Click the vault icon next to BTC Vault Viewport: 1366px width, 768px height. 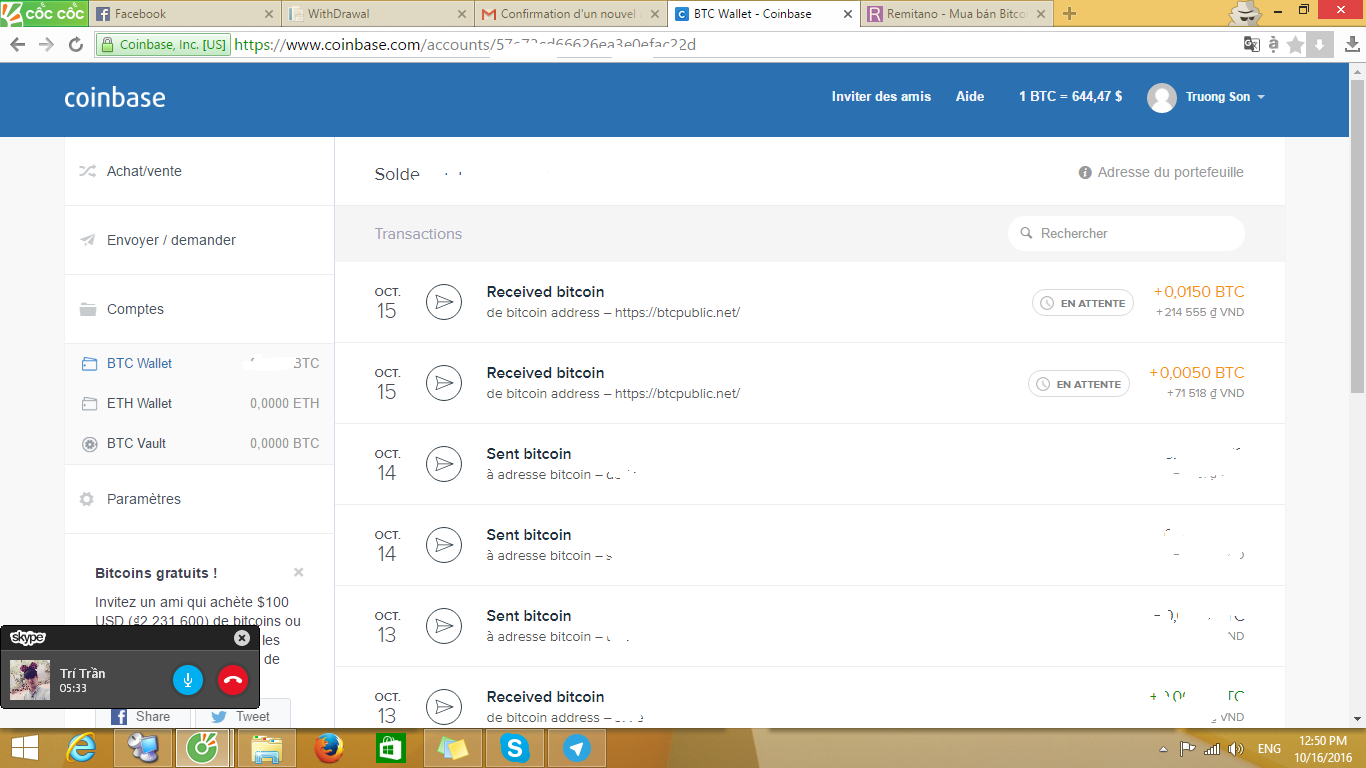tap(89, 444)
